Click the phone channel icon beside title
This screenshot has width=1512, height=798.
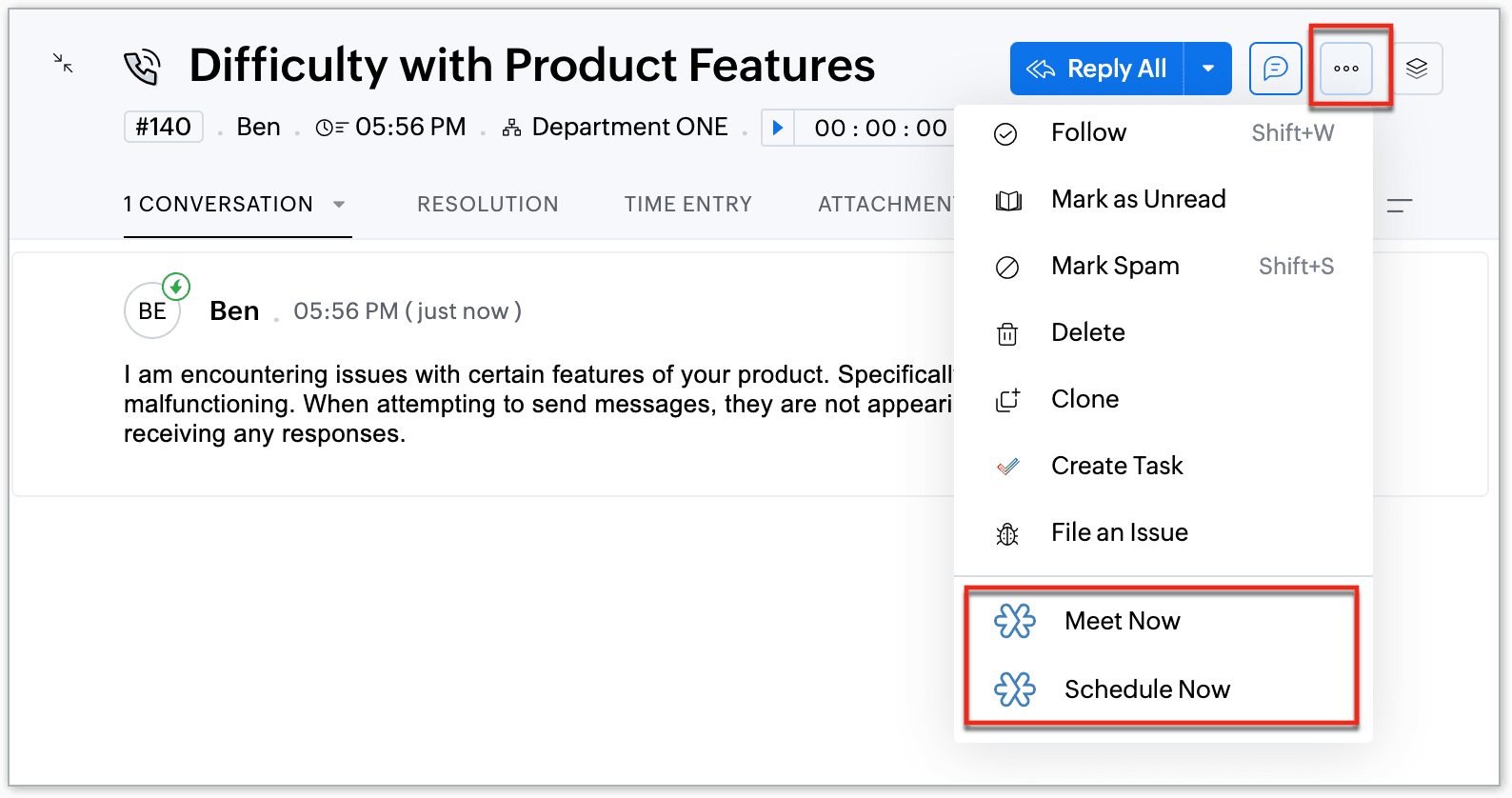click(x=142, y=68)
